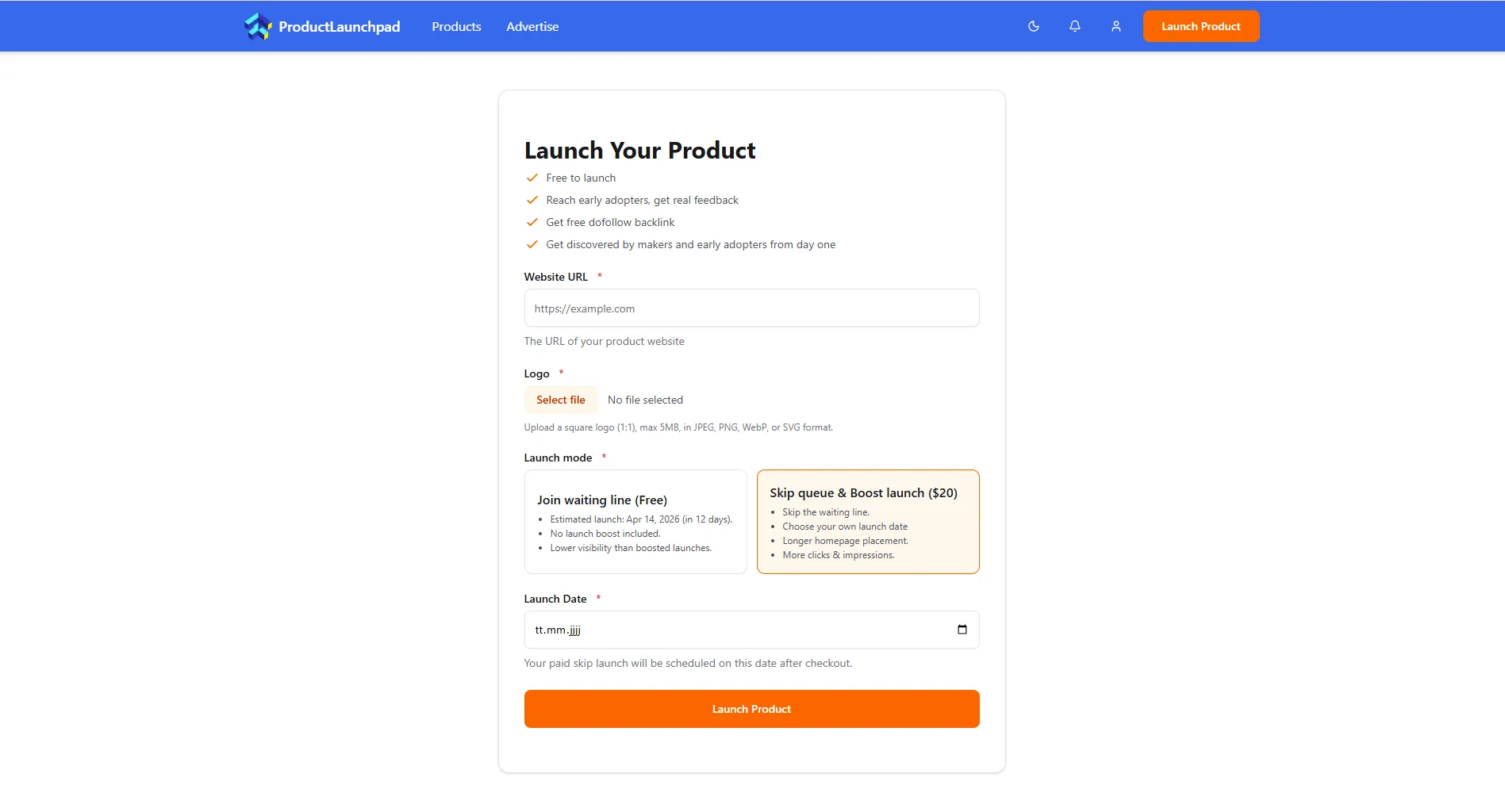The height and width of the screenshot is (812, 1505).
Task: Click the Get free dofollow backlink checkmark
Action: point(532,222)
